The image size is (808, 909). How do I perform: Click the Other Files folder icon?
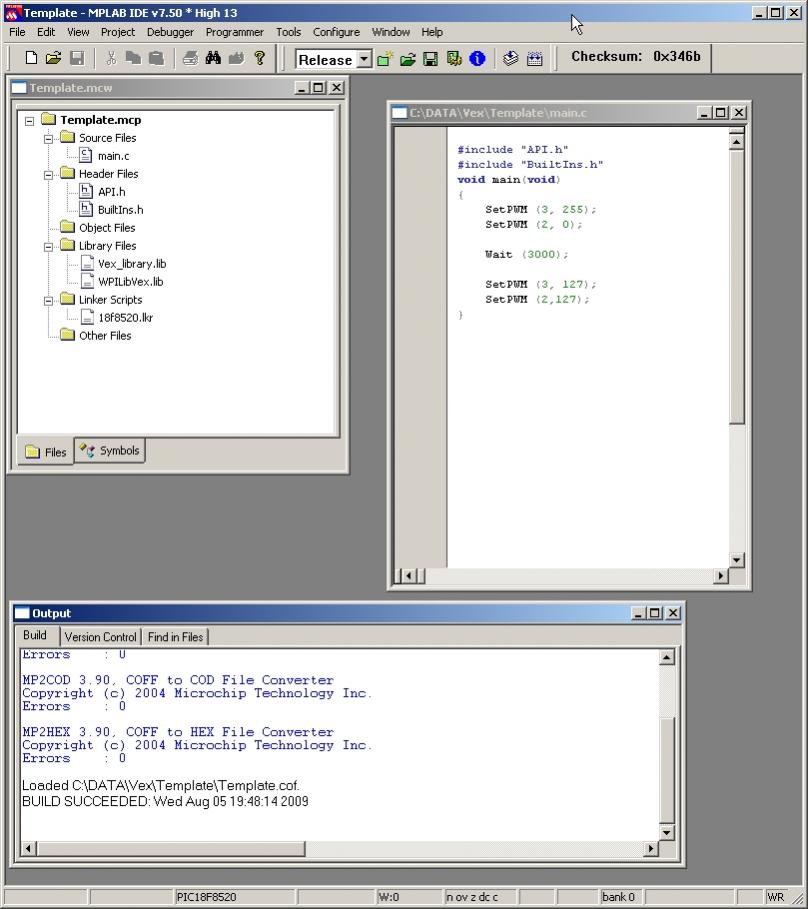tap(68, 334)
